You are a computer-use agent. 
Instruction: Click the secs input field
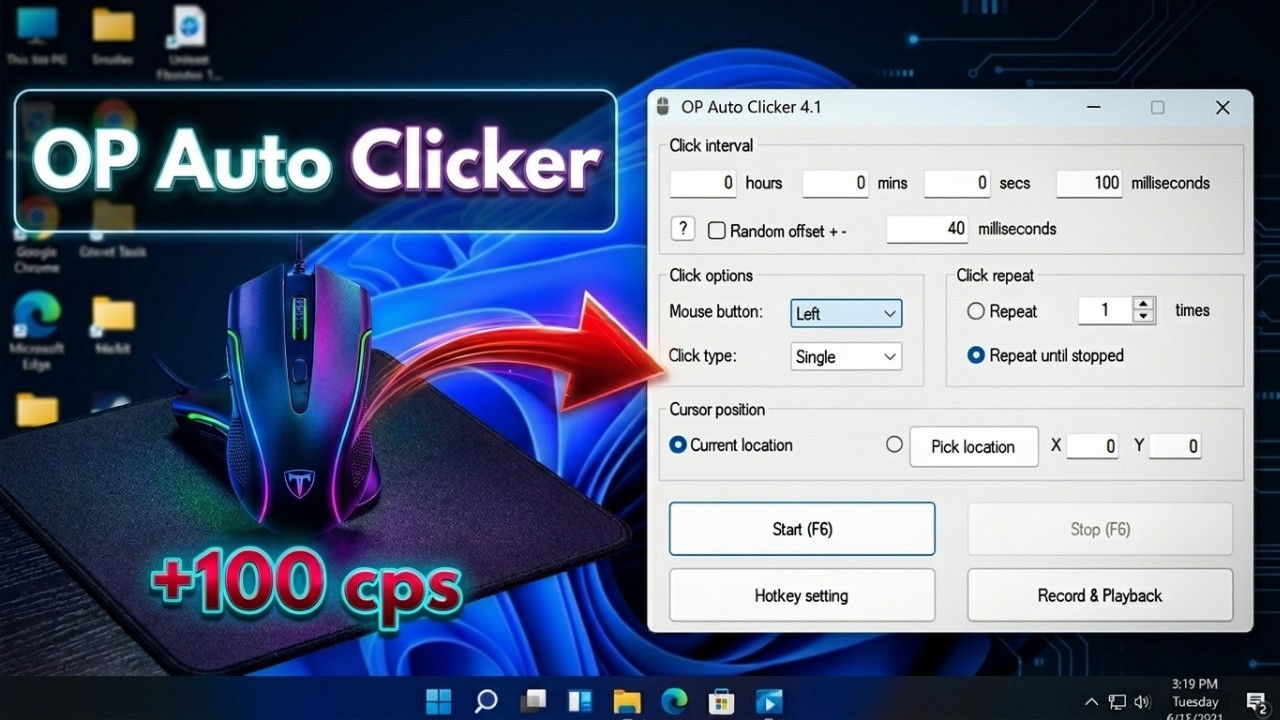[x=957, y=183]
